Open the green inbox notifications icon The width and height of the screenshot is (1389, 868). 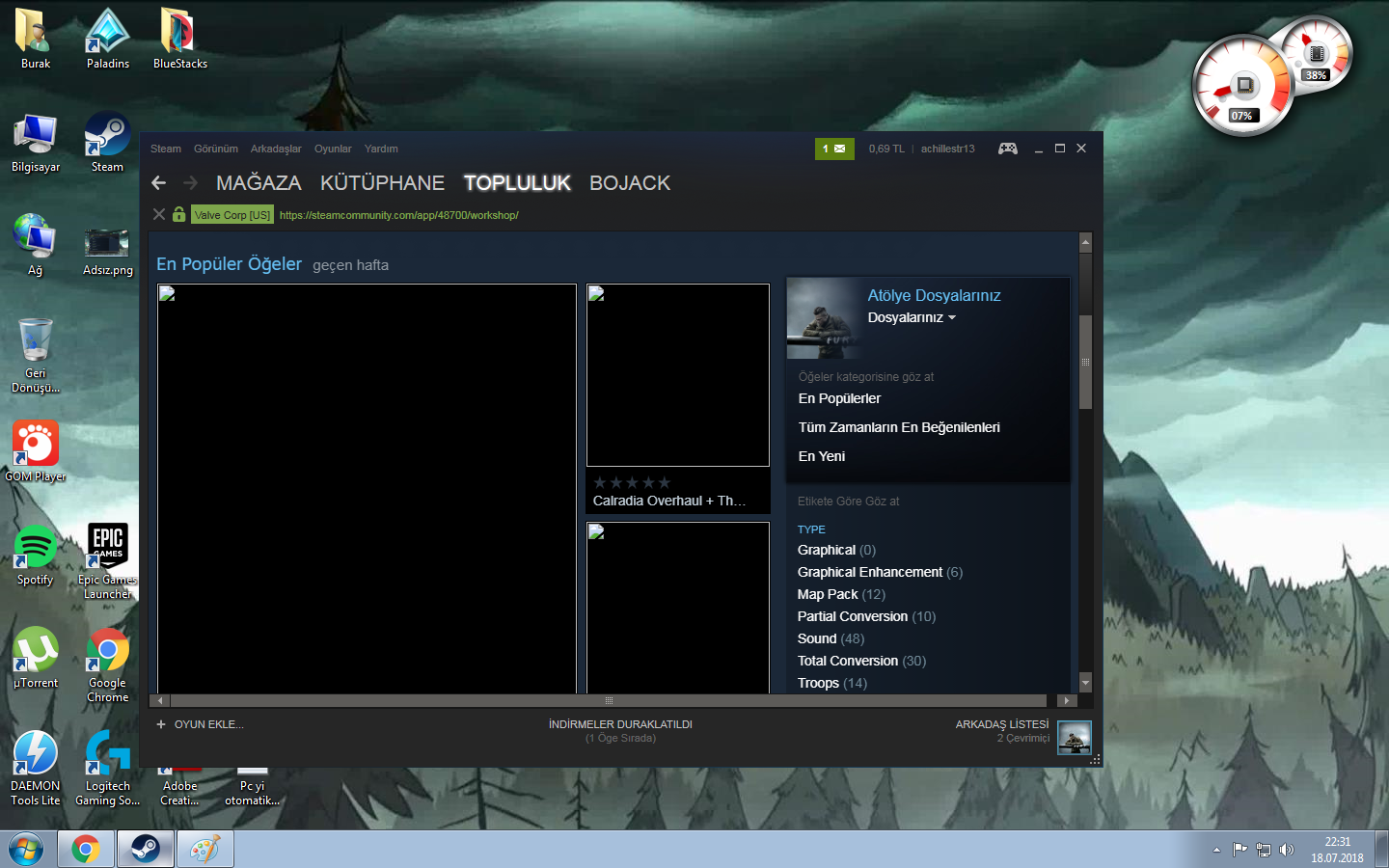[834, 149]
